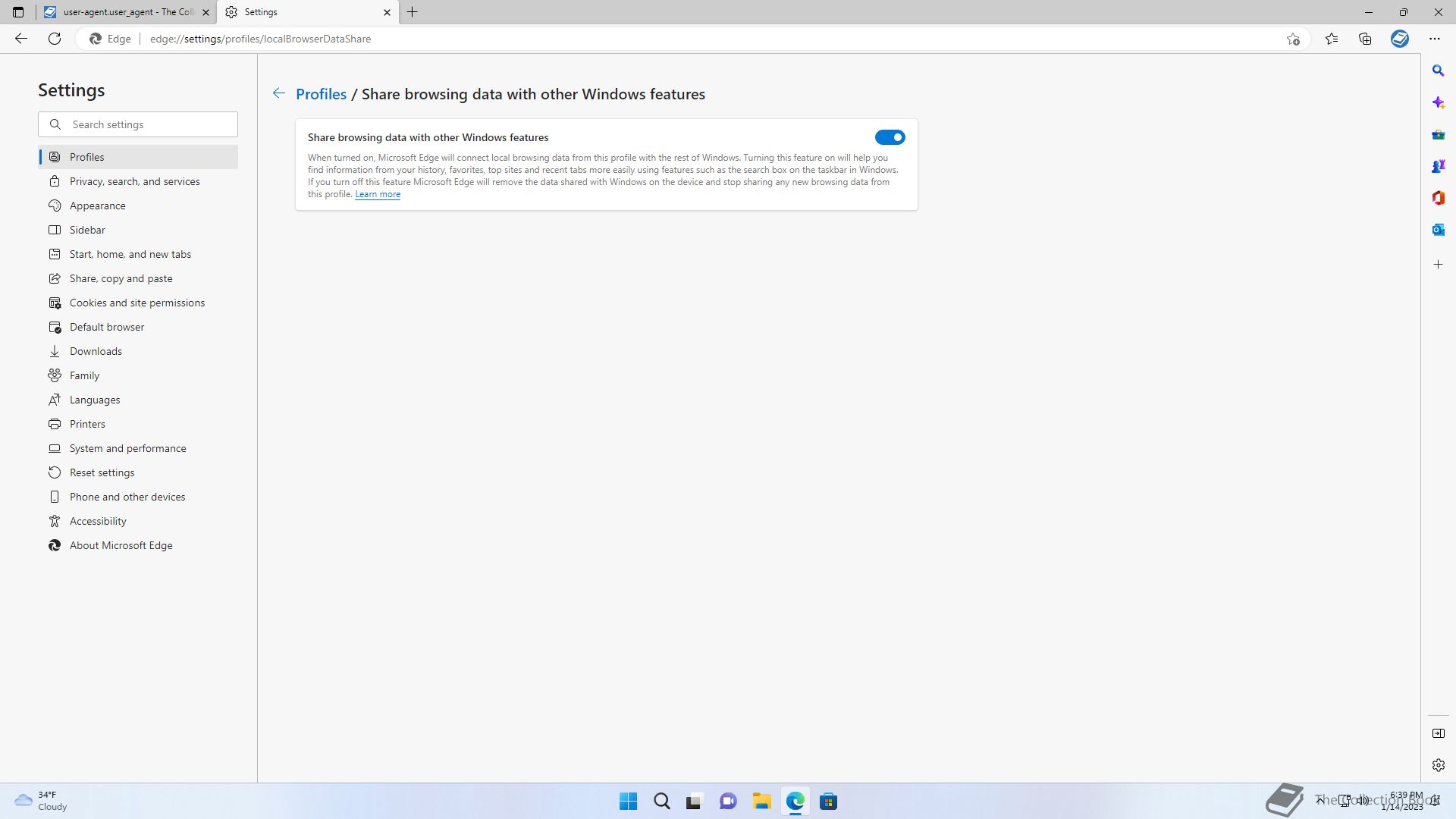Open Default browser settings
Screen dimensions: 1456x819
138,327
